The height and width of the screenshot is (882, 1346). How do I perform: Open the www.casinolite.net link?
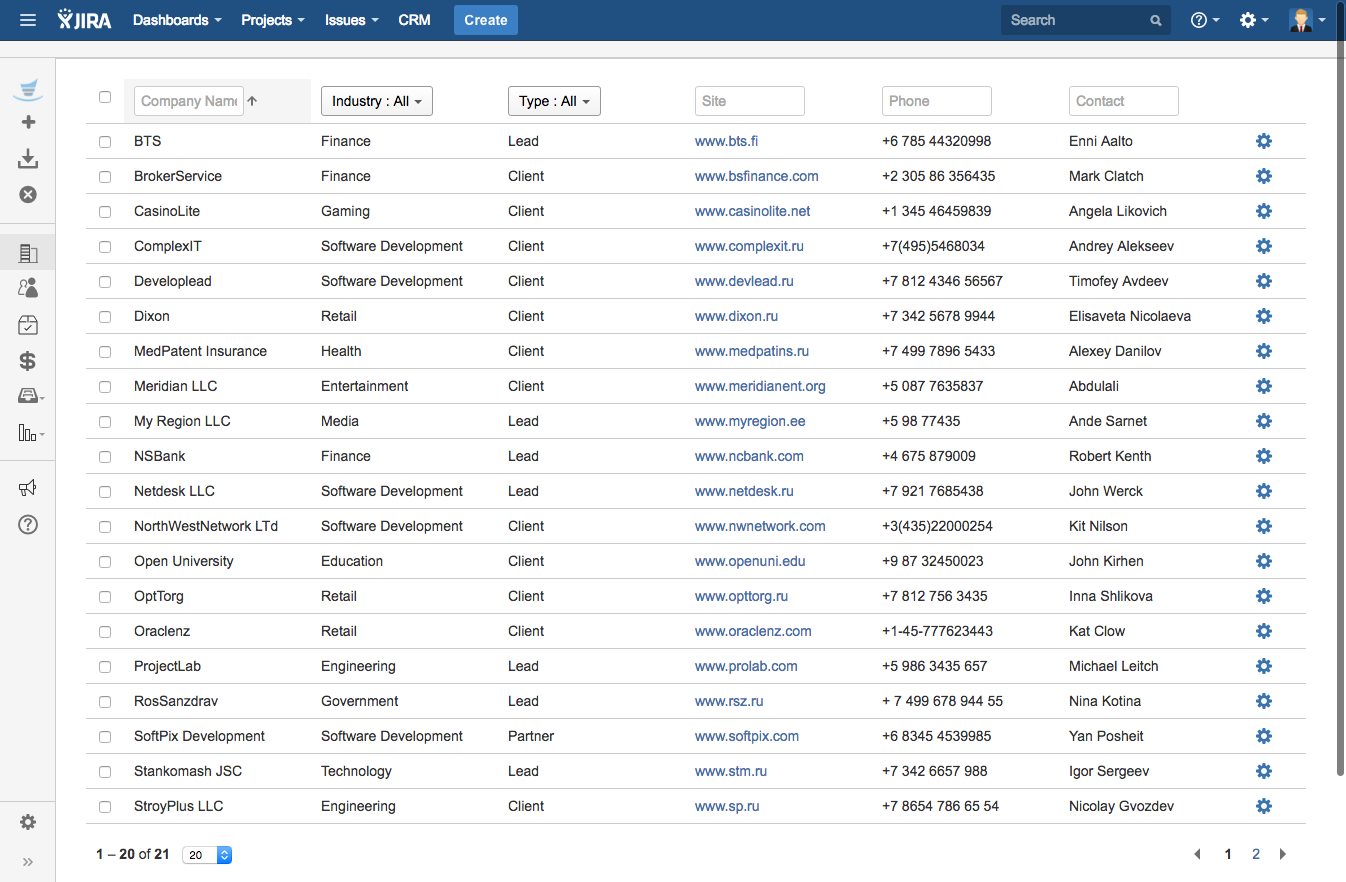[x=752, y=211]
